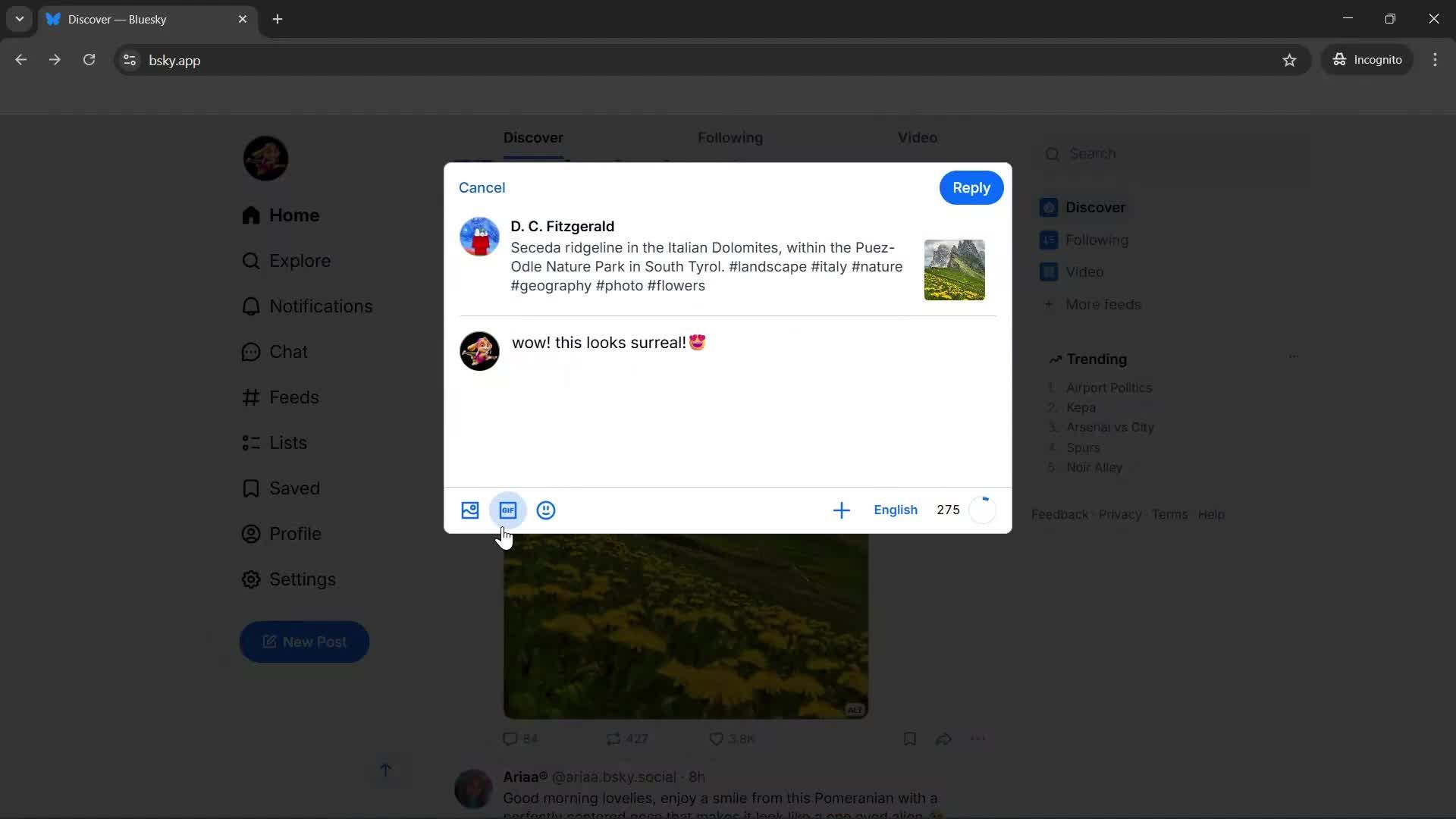Open Notifications from the sidebar
Image resolution: width=1456 pixels, height=819 pixels.
[322, 306]
